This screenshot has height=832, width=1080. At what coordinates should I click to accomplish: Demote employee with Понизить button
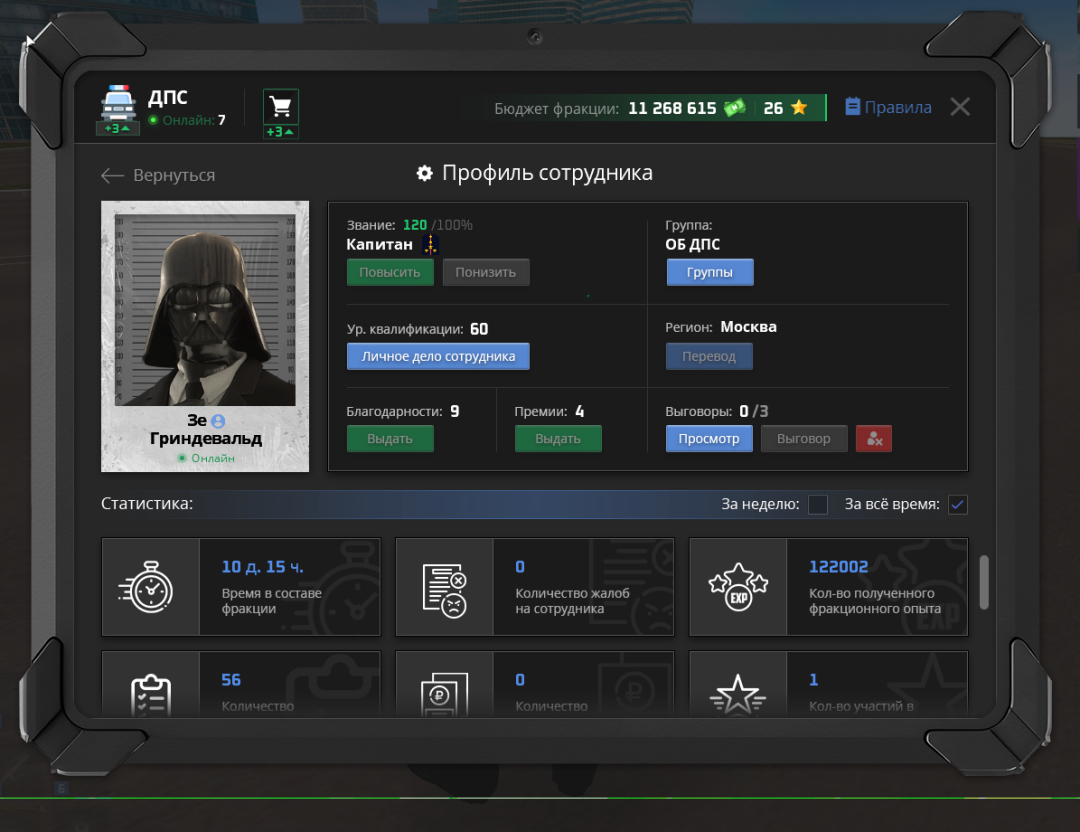pos(486,272)
